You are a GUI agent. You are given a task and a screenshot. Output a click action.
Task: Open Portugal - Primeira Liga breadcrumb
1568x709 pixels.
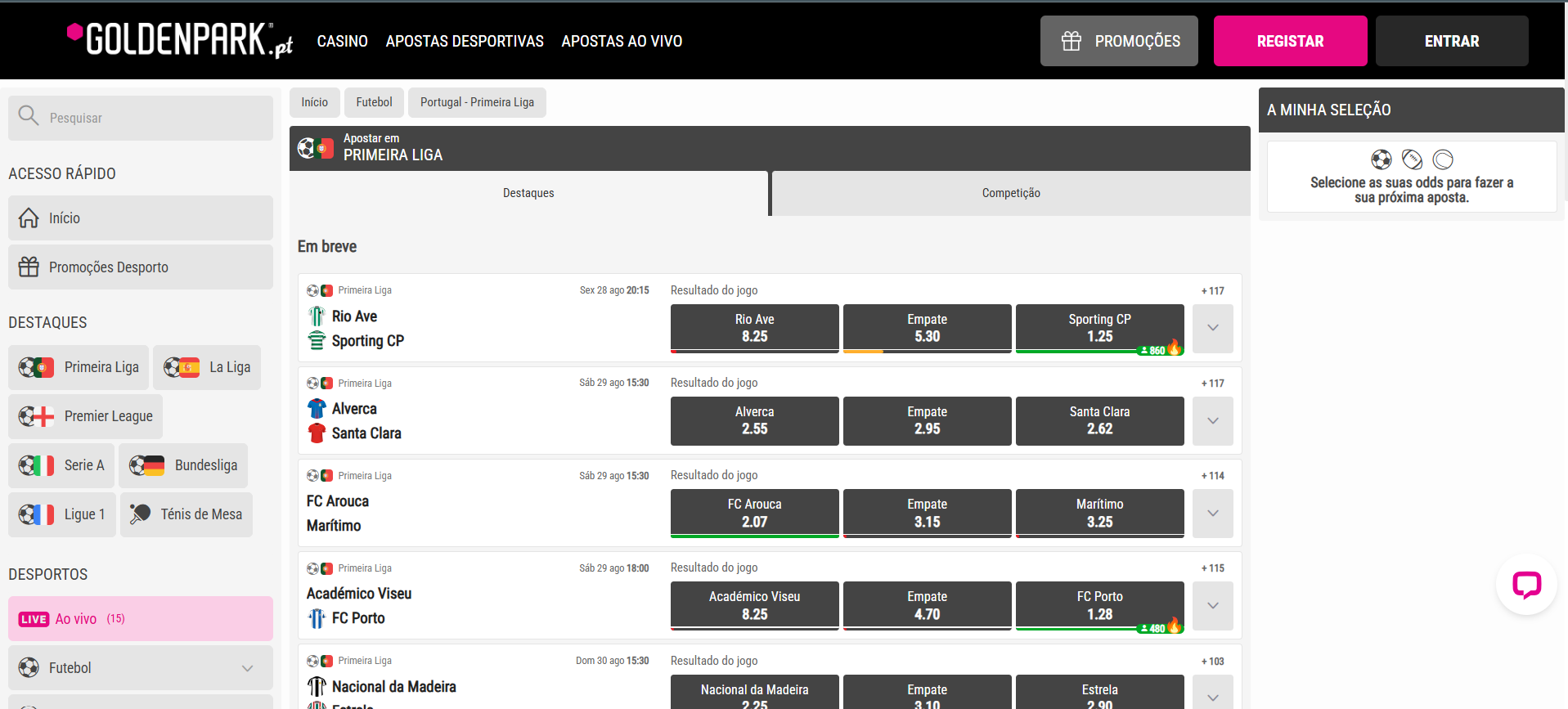[x=477, y=102]
